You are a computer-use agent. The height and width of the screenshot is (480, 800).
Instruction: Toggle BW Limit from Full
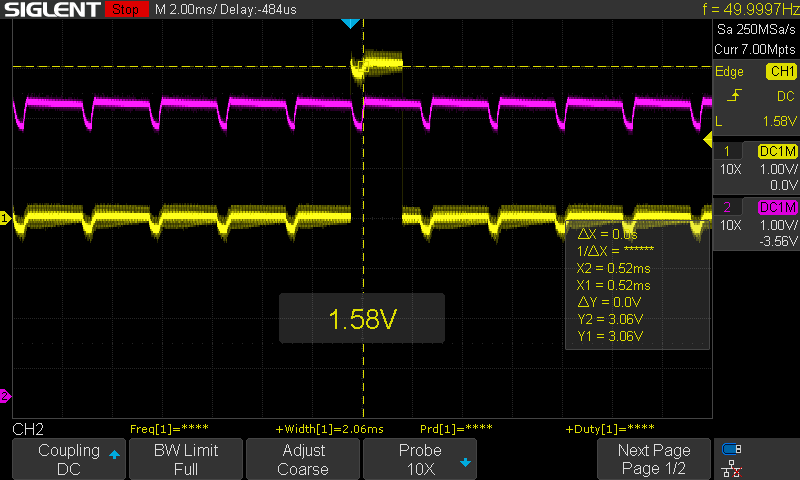tap(185, 459)
